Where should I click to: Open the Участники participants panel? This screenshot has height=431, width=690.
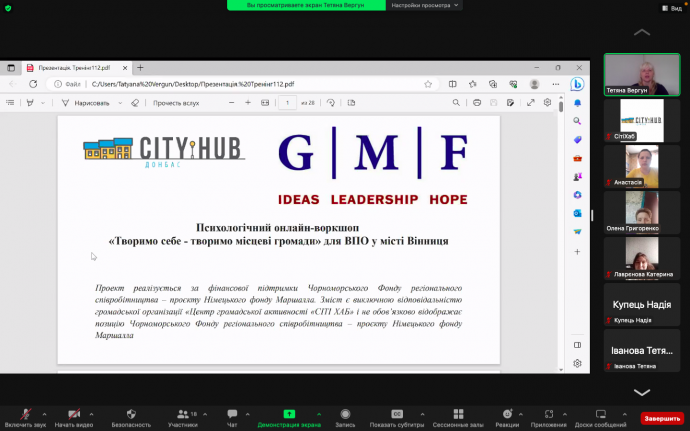click(182, 414)
